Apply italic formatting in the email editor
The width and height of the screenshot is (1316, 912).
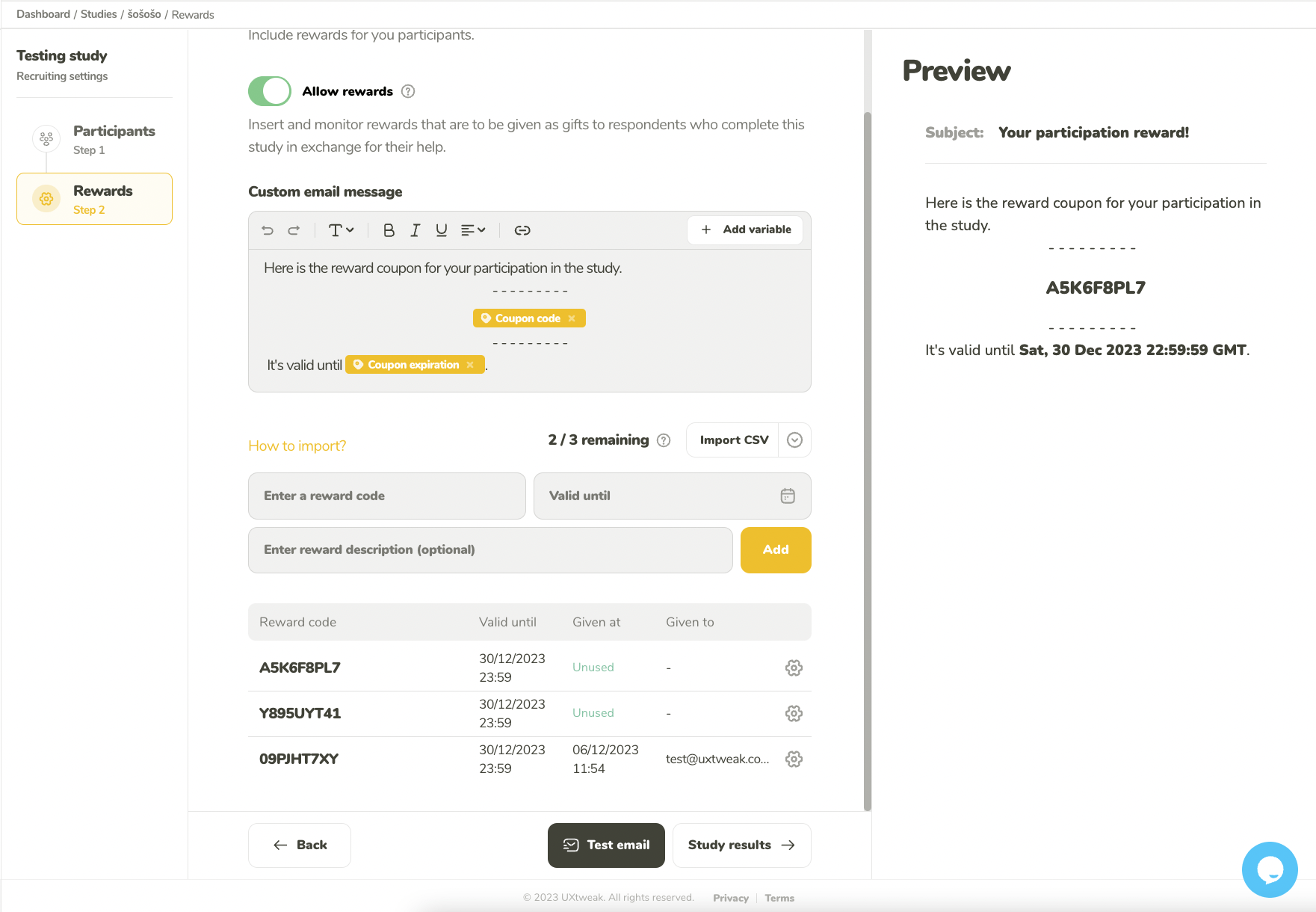coord(415,230)
